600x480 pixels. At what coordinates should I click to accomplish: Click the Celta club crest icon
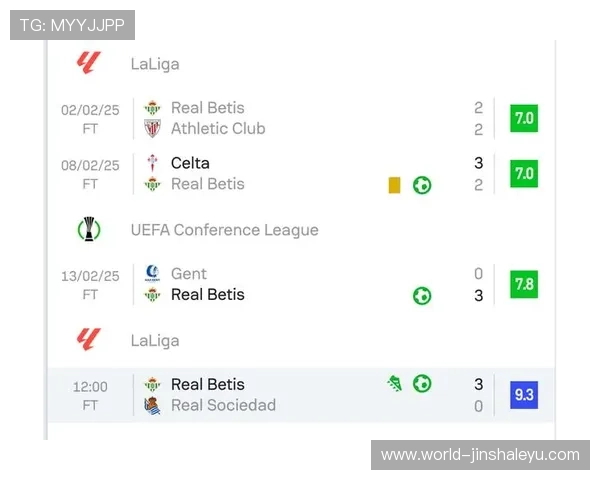(152, 163)
